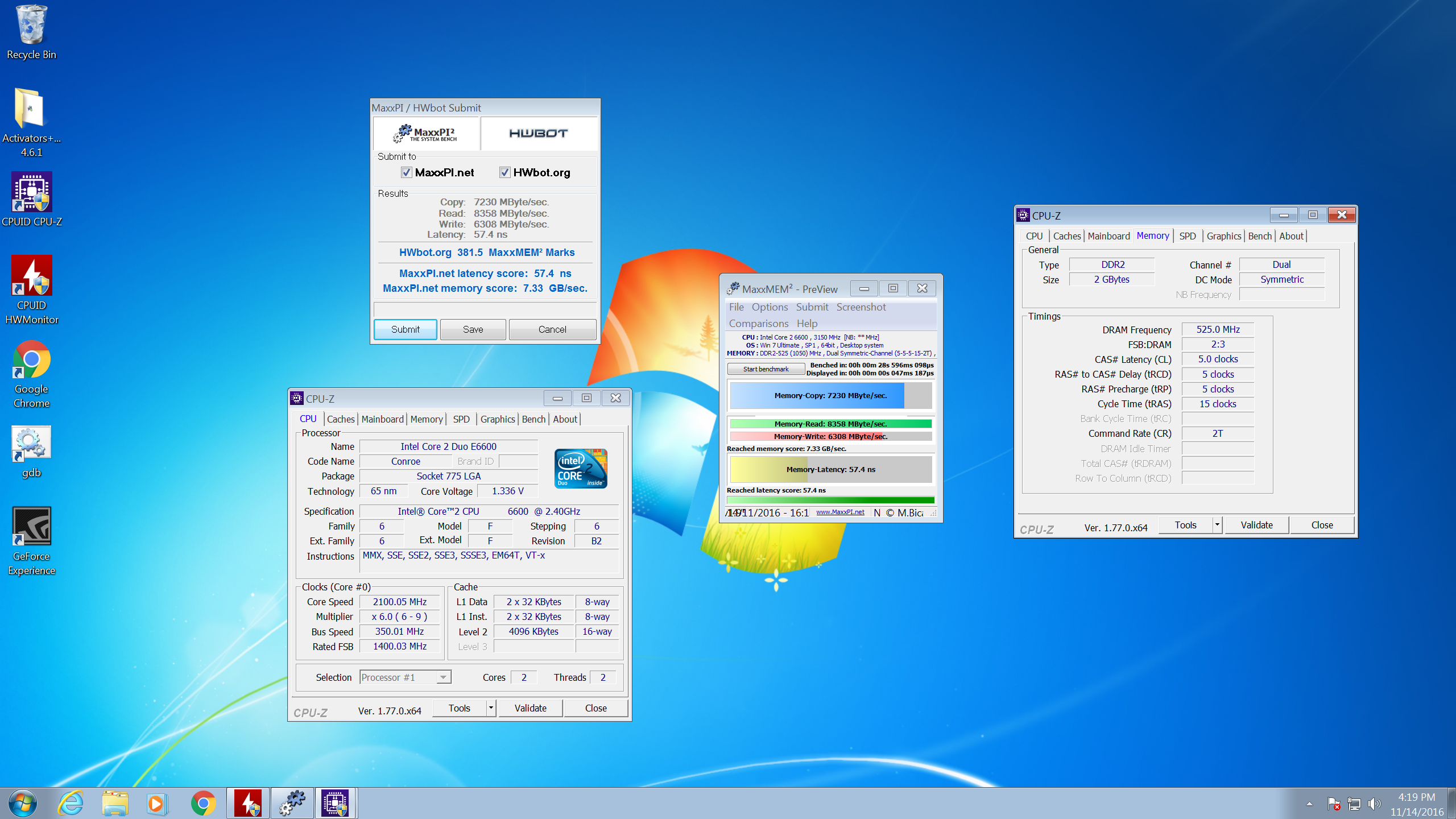Click the HWbot.org 381.5 MaxxMEM² Marks text
Screen dimensions: 1456x819
487,253
